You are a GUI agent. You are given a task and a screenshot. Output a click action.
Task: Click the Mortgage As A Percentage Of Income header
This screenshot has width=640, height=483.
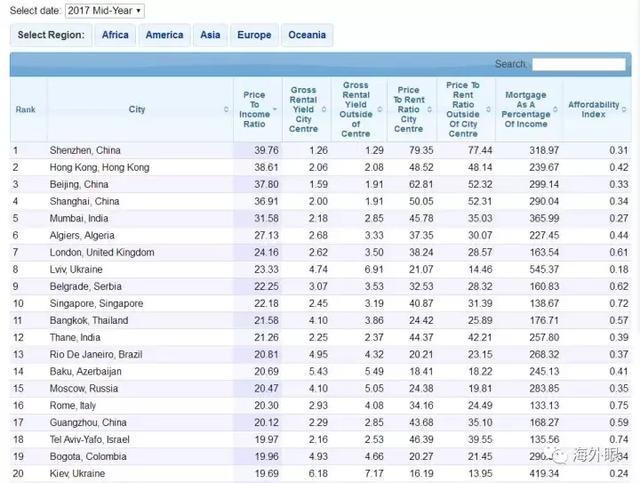click(x=526, y=109)
